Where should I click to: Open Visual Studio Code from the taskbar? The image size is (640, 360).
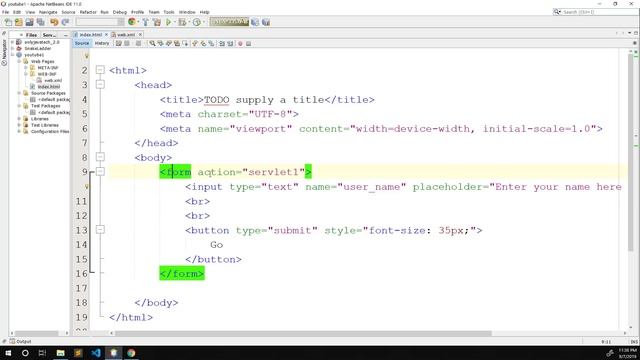(96, 353)
